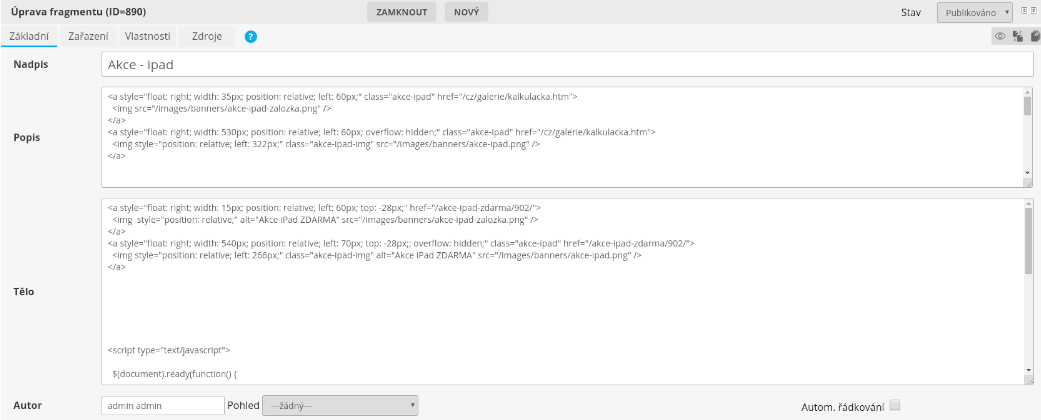Open the Vlastnosti tab
The width and height of the screenshot is (1041, 420).
[x=147, y=36]
